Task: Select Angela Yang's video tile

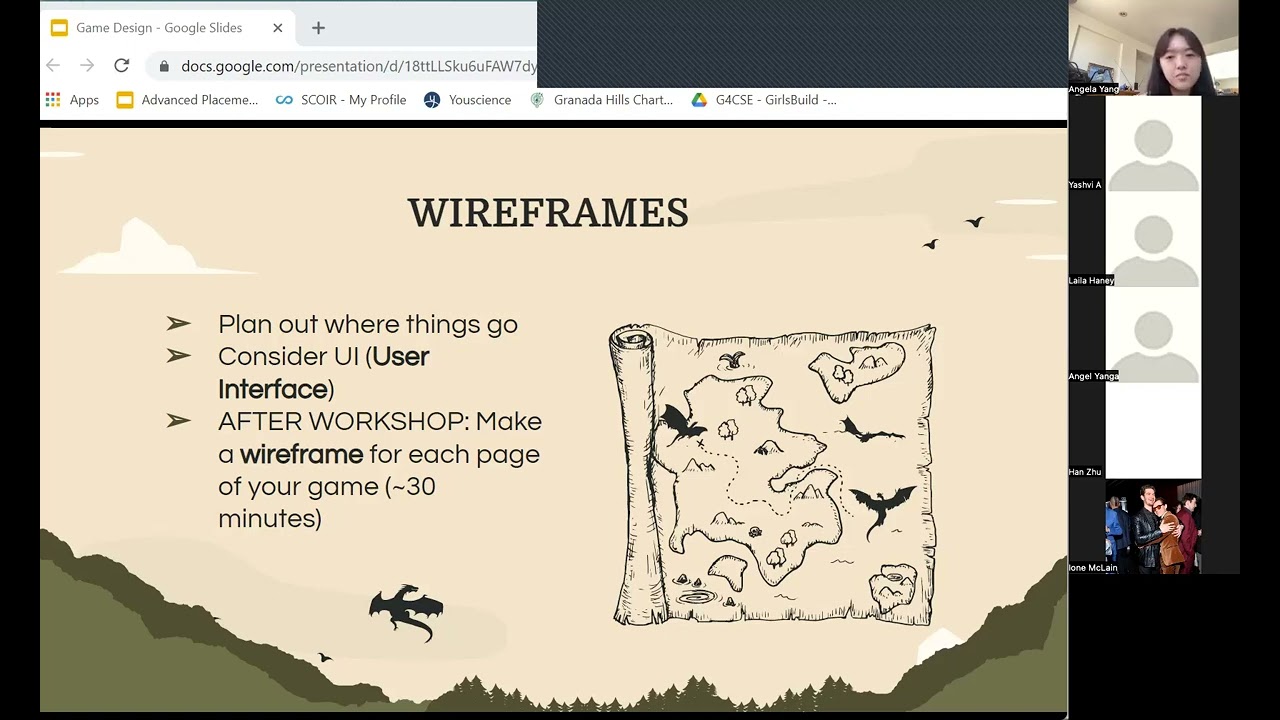Action: [1153, 48]
